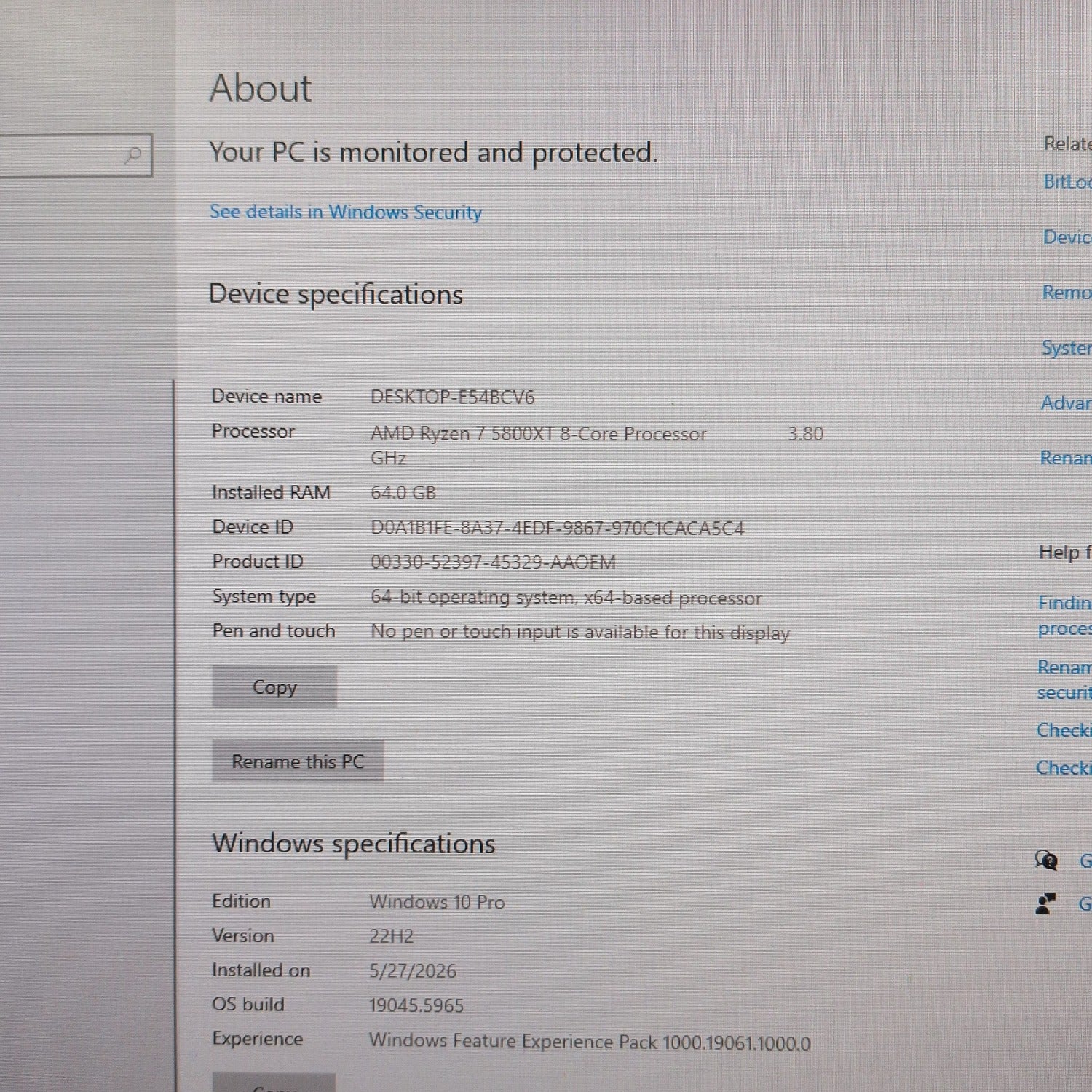Image resolution: width=1092 pixels, height=1092 pixels.
Task: Open the Remote desktop related link
Action: pos(1067,292)
